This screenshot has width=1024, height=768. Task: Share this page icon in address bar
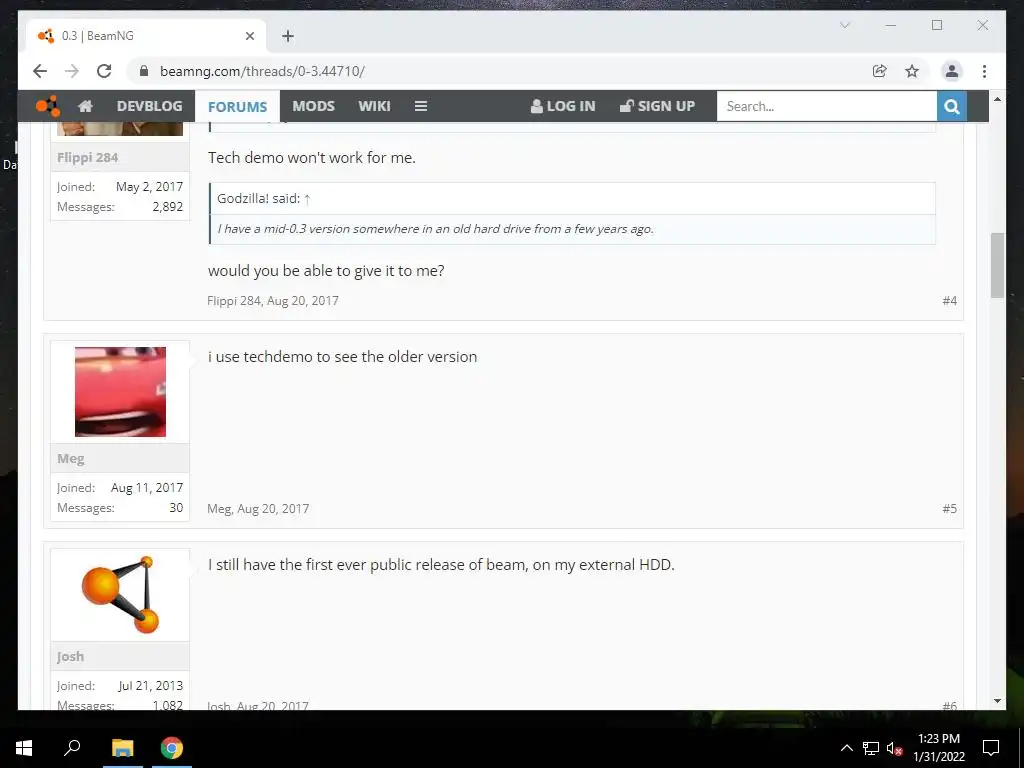coord(880,71)
